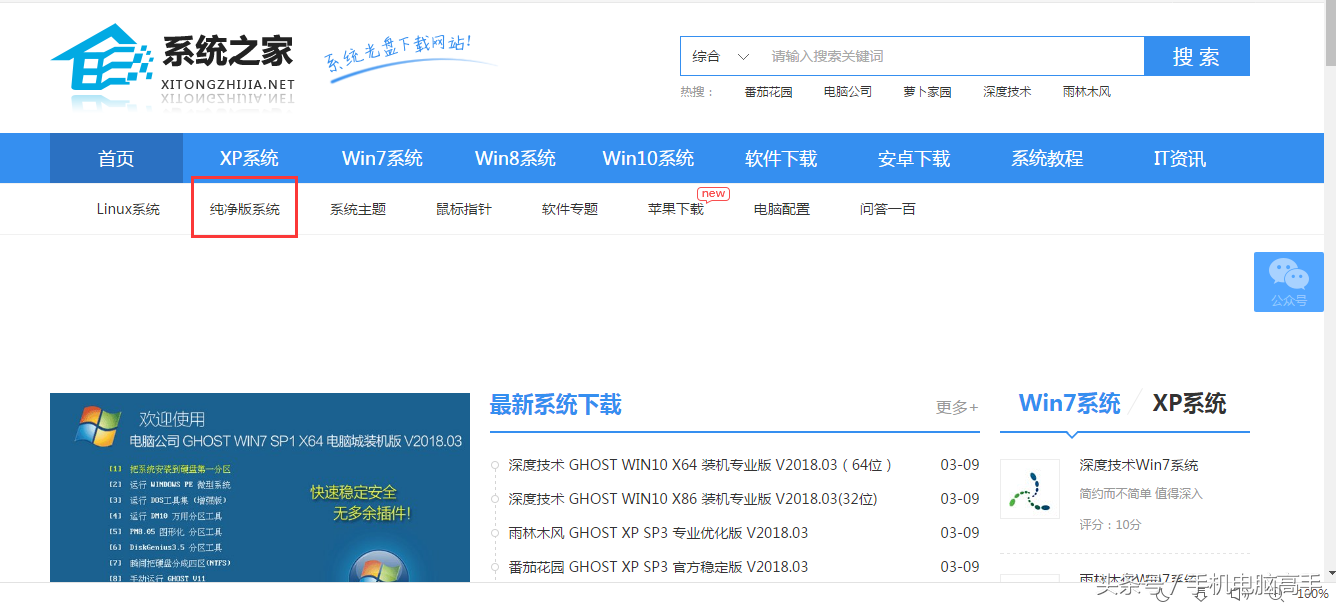Go to 首页 in the navigation bar
Viewport: 1336px width, 604px height.
pos(116,158)
